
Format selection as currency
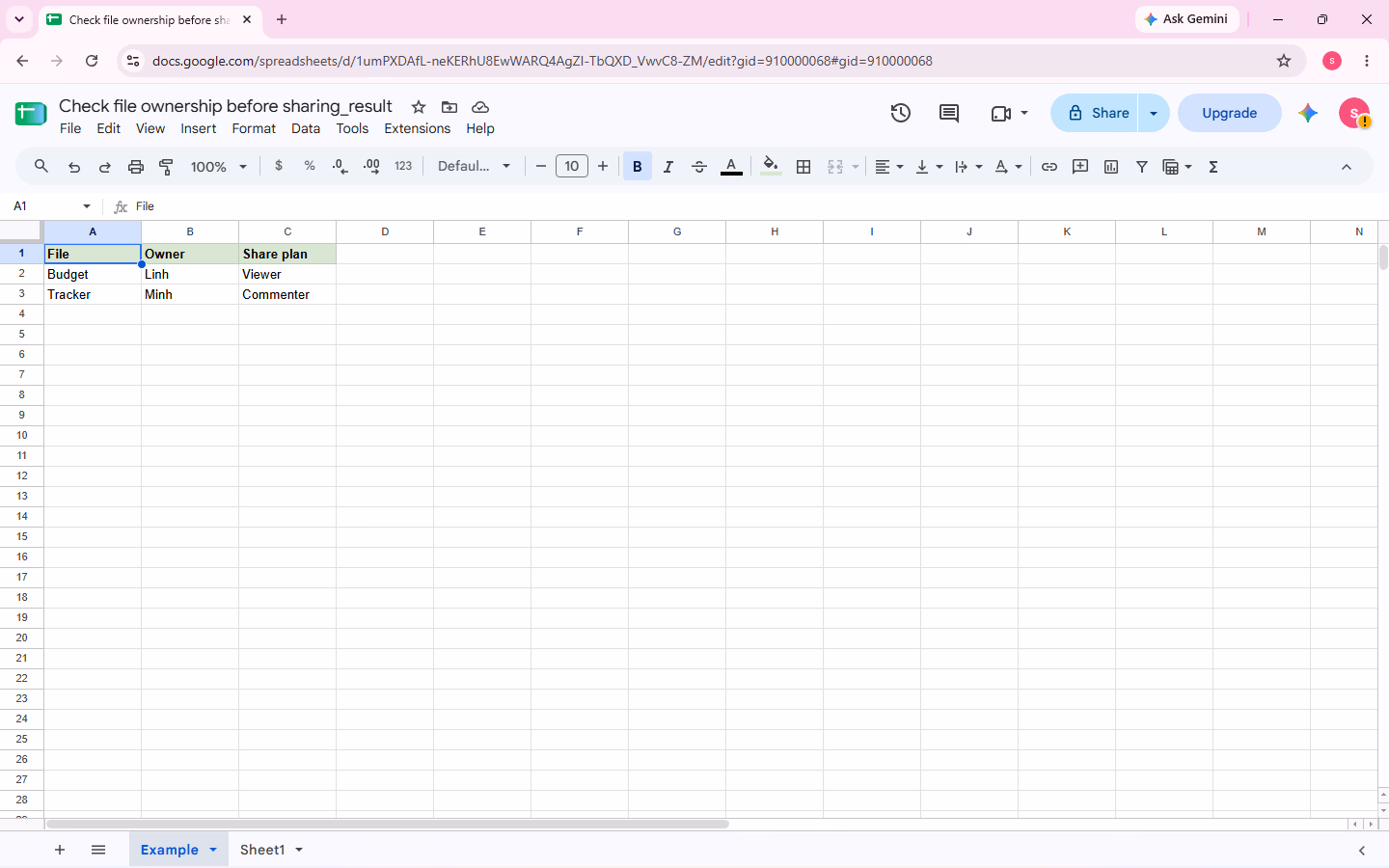coord(279,166)
